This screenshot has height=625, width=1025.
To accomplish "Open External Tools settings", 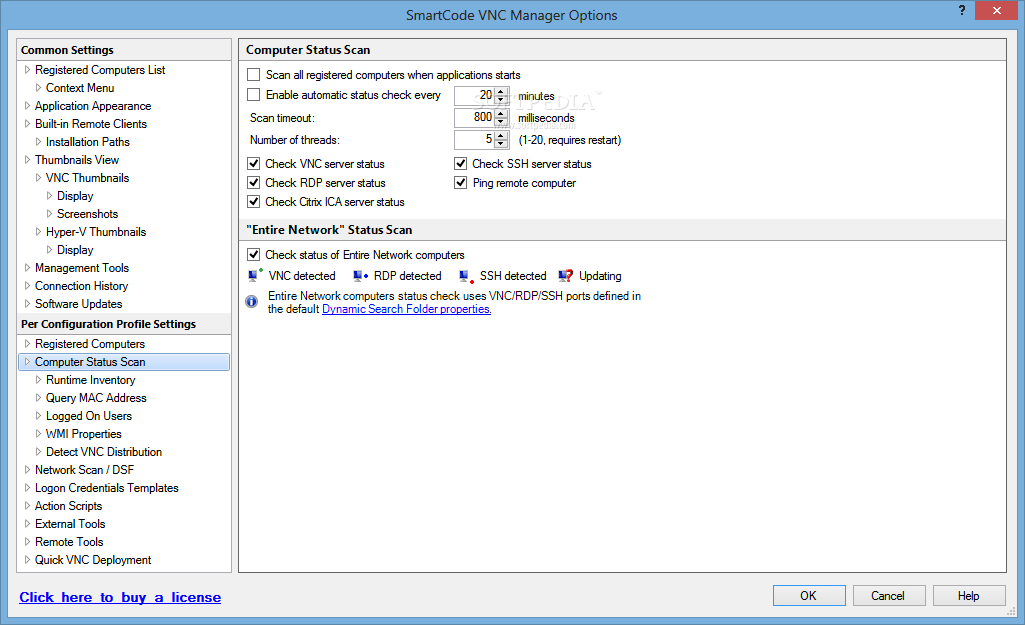I will (70, 524).
